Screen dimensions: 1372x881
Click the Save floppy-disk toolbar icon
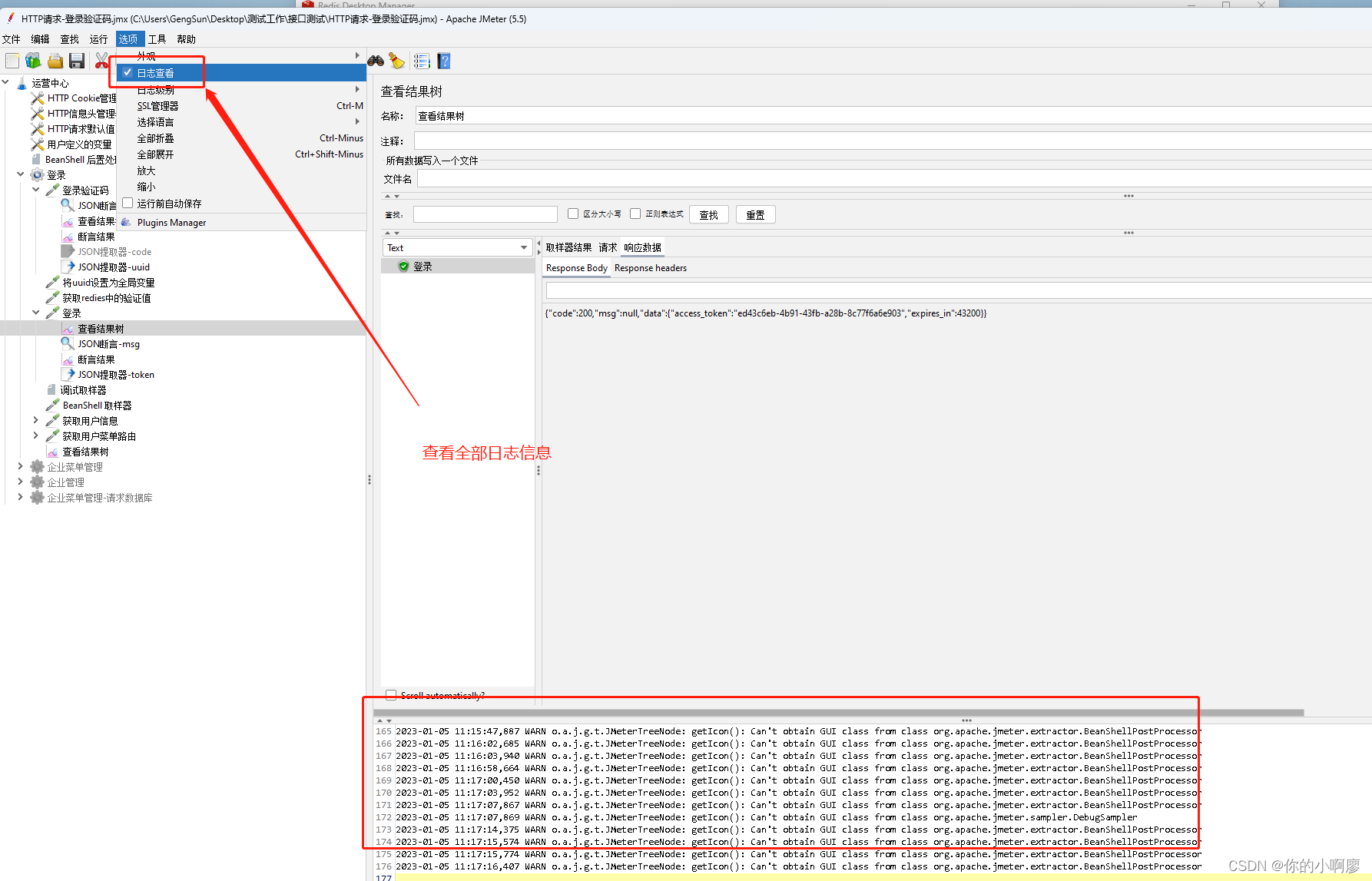pos(77,61)
